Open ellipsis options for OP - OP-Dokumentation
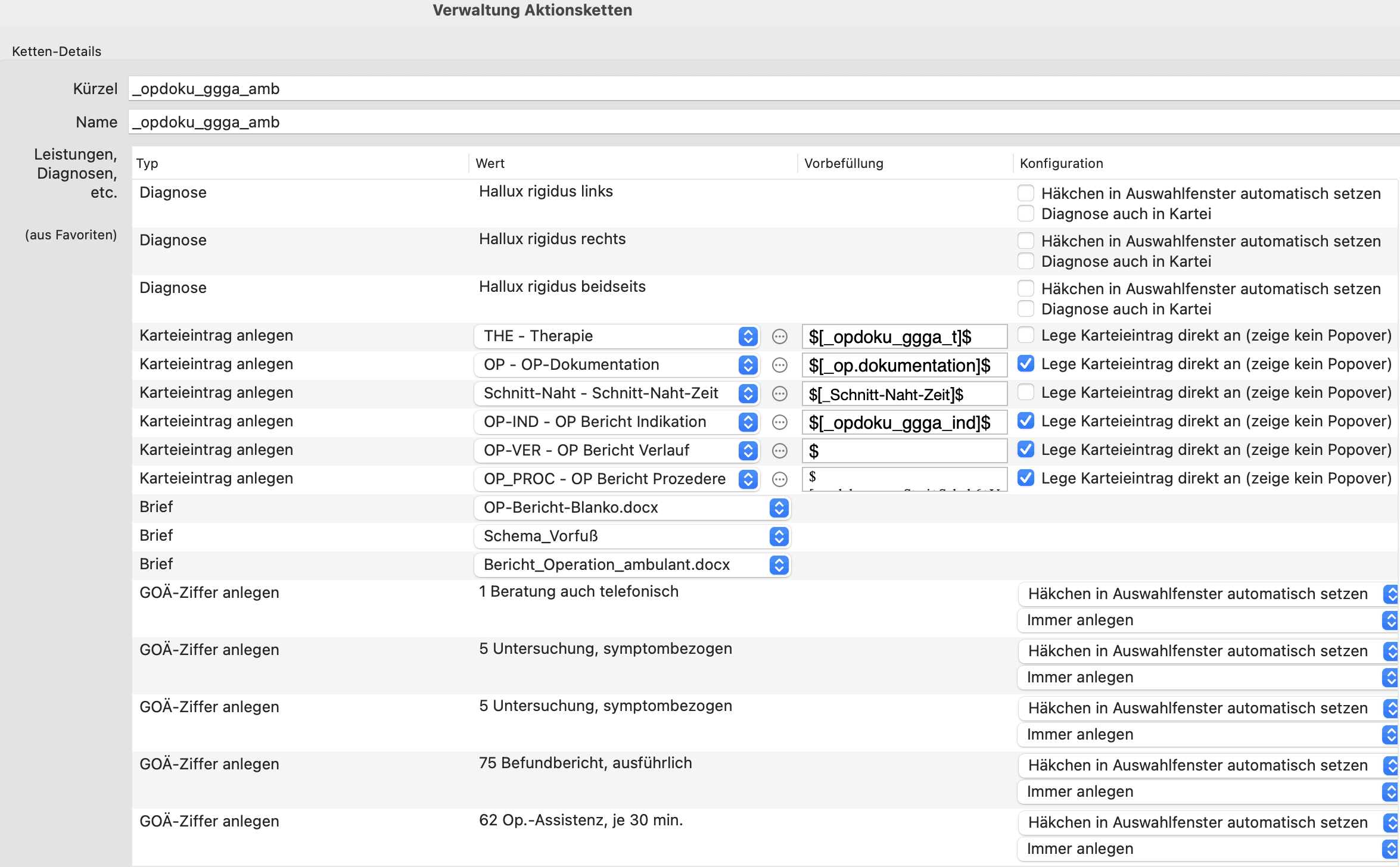Screen dimensions: 1400x867 779,365
